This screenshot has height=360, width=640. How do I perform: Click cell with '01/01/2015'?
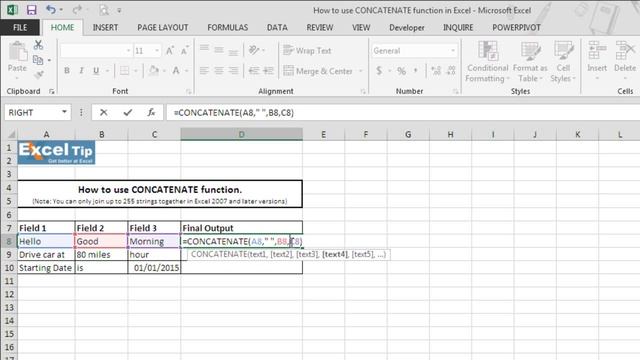click(154, 268)
